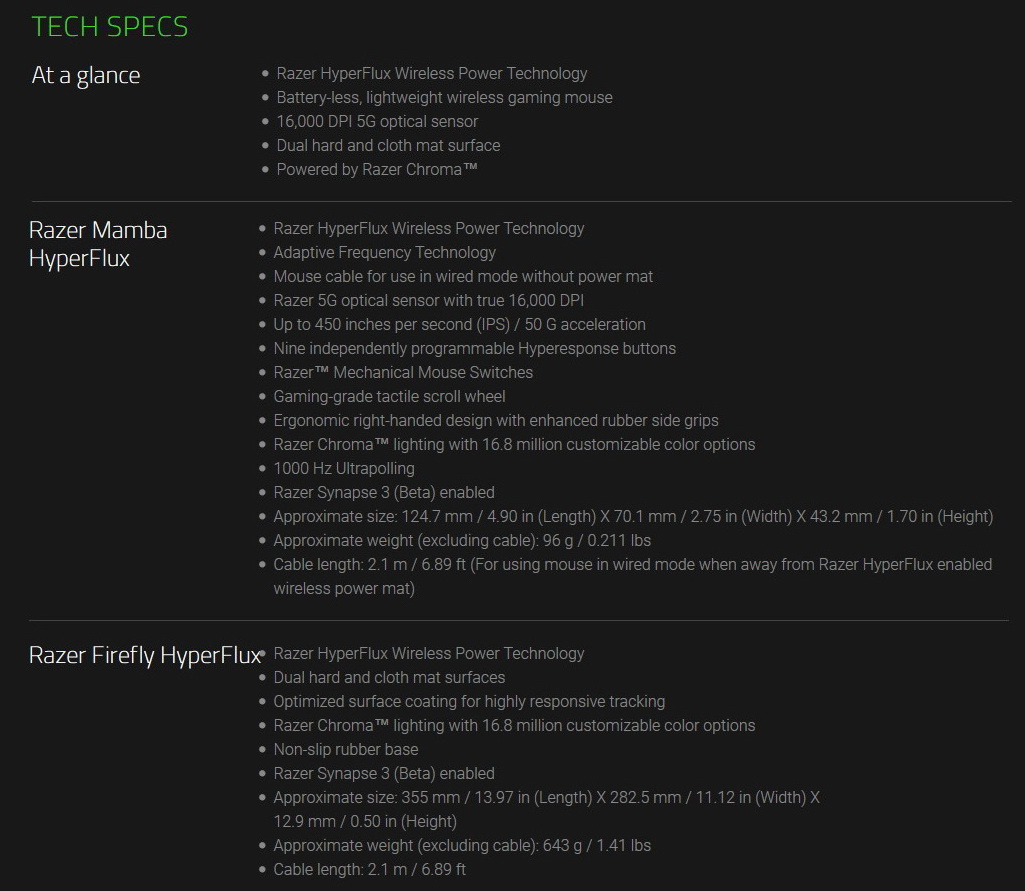Click the 16,000 DPI 5G optical sensor line
The width and height of the screenshot is (1025, 891).
click(377, 122)
